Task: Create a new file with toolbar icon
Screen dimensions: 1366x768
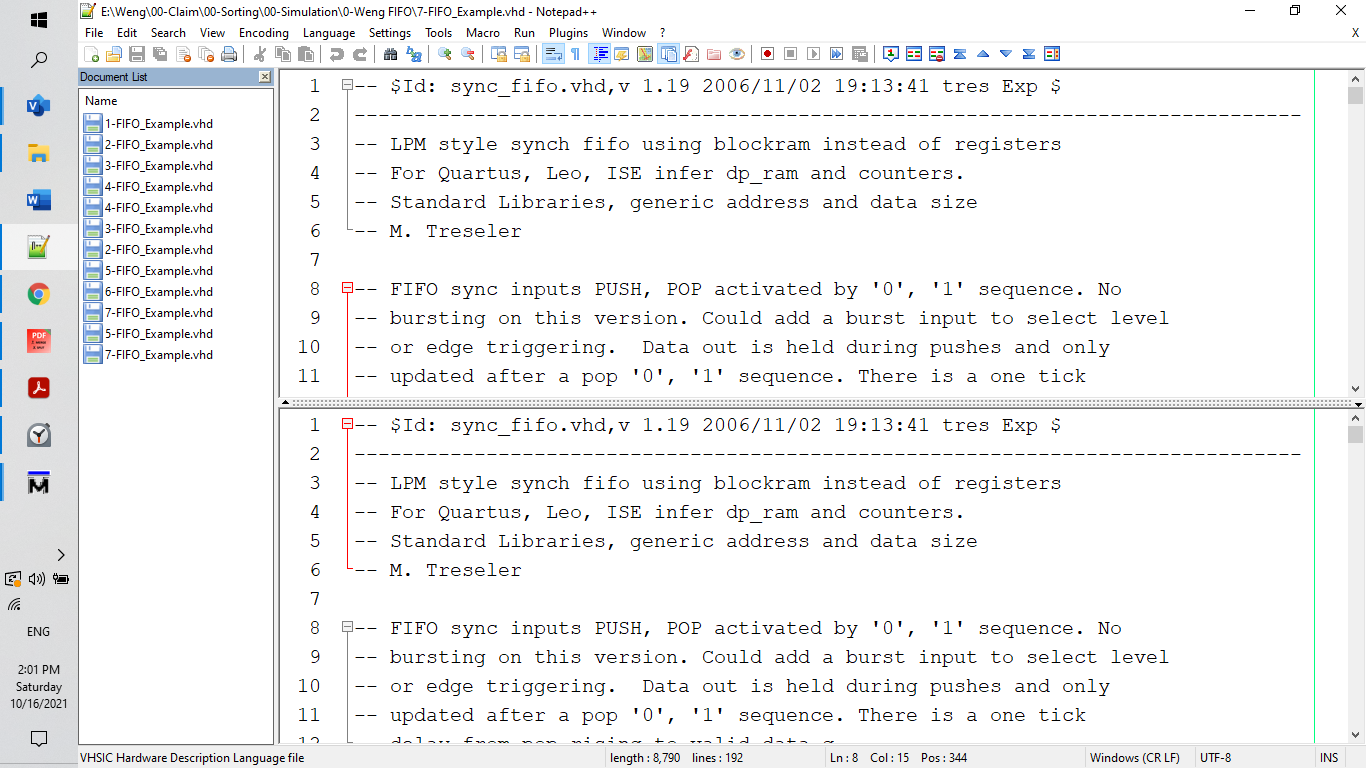Action: [x=91, y=54]
